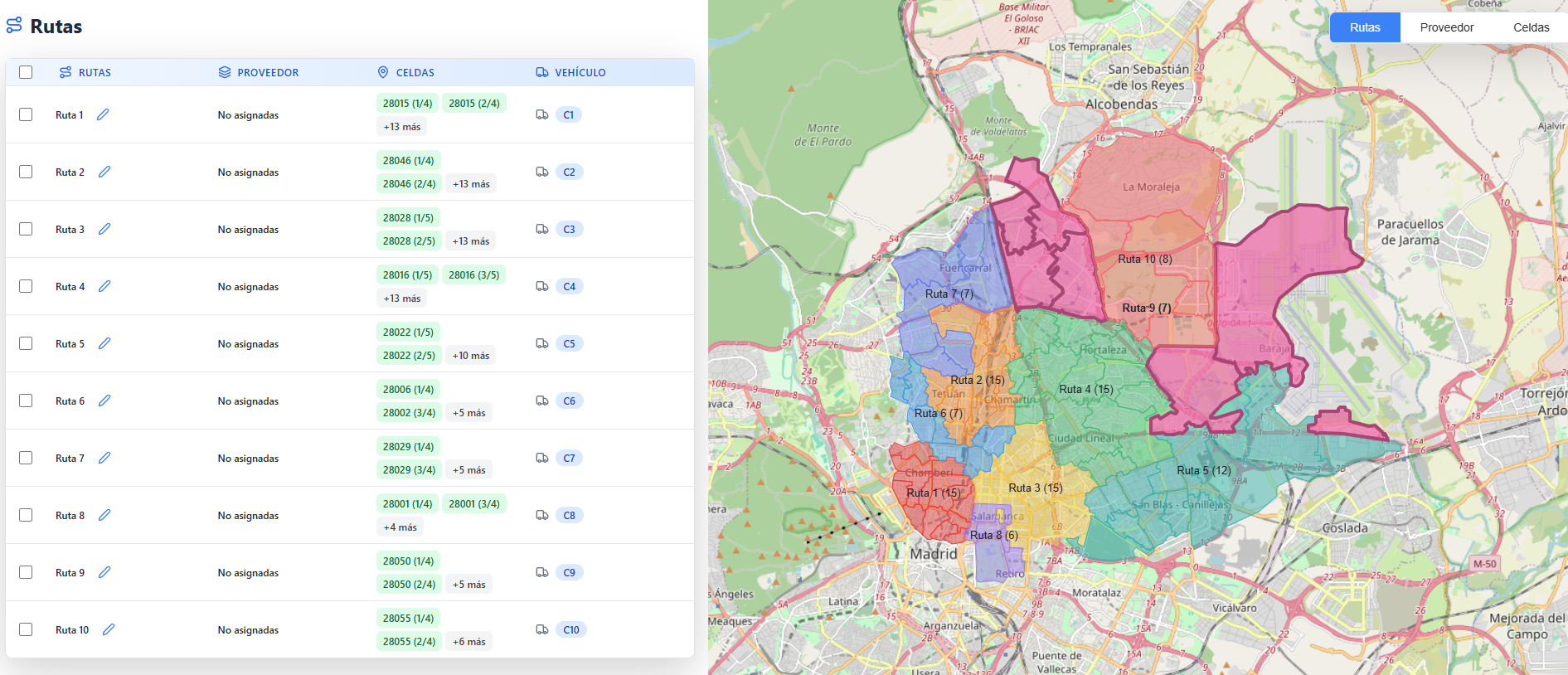
Task: Switch to the Proveedor map tab
Action: [1446, 27]
